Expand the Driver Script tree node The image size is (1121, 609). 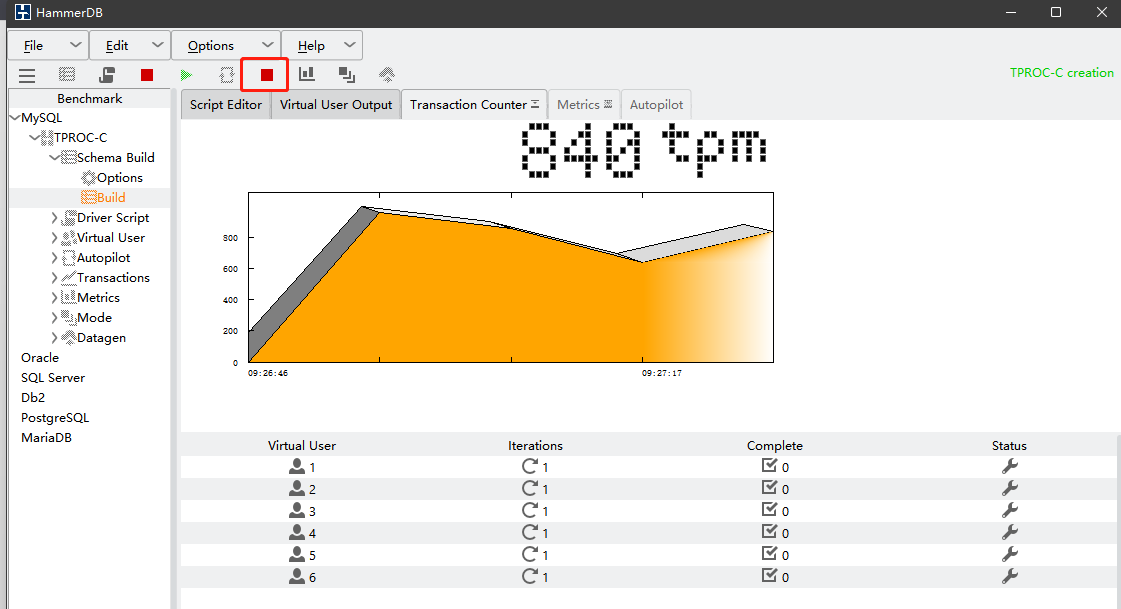pos(54,217)
